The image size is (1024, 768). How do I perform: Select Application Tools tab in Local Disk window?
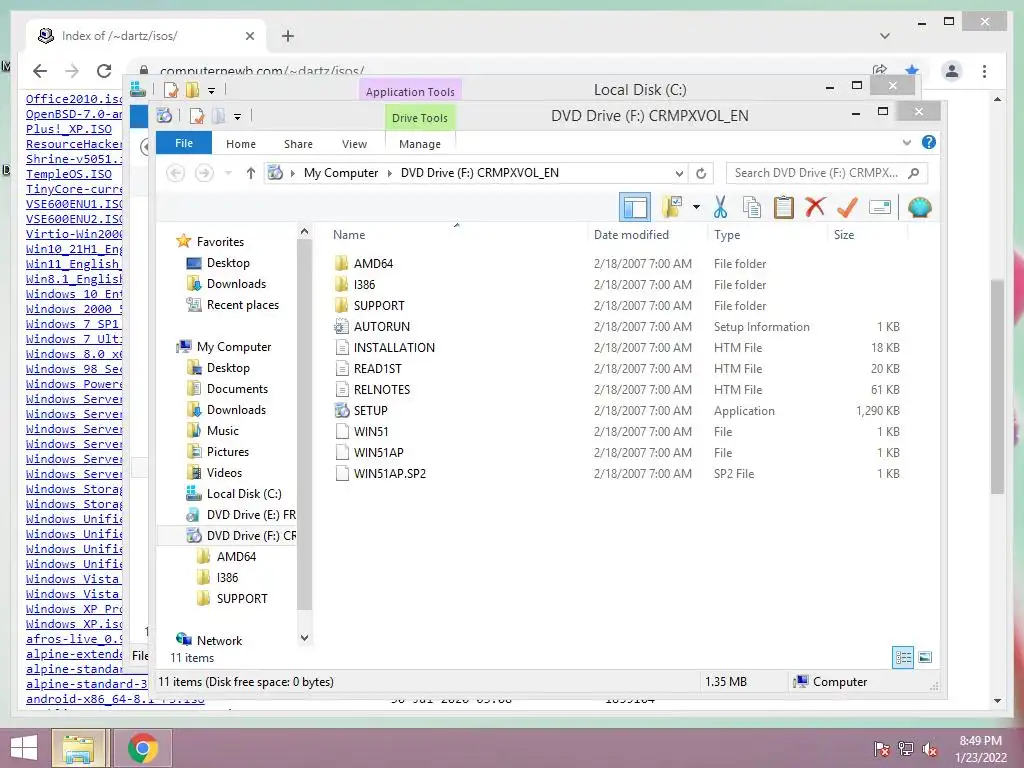click(x=410, y=91)
